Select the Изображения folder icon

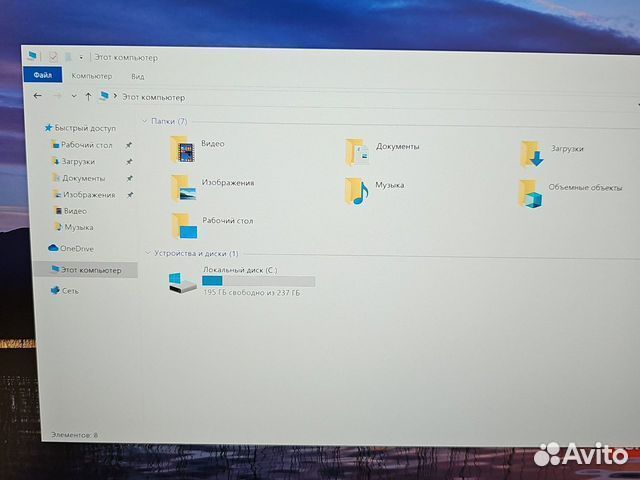click(184, 188)
